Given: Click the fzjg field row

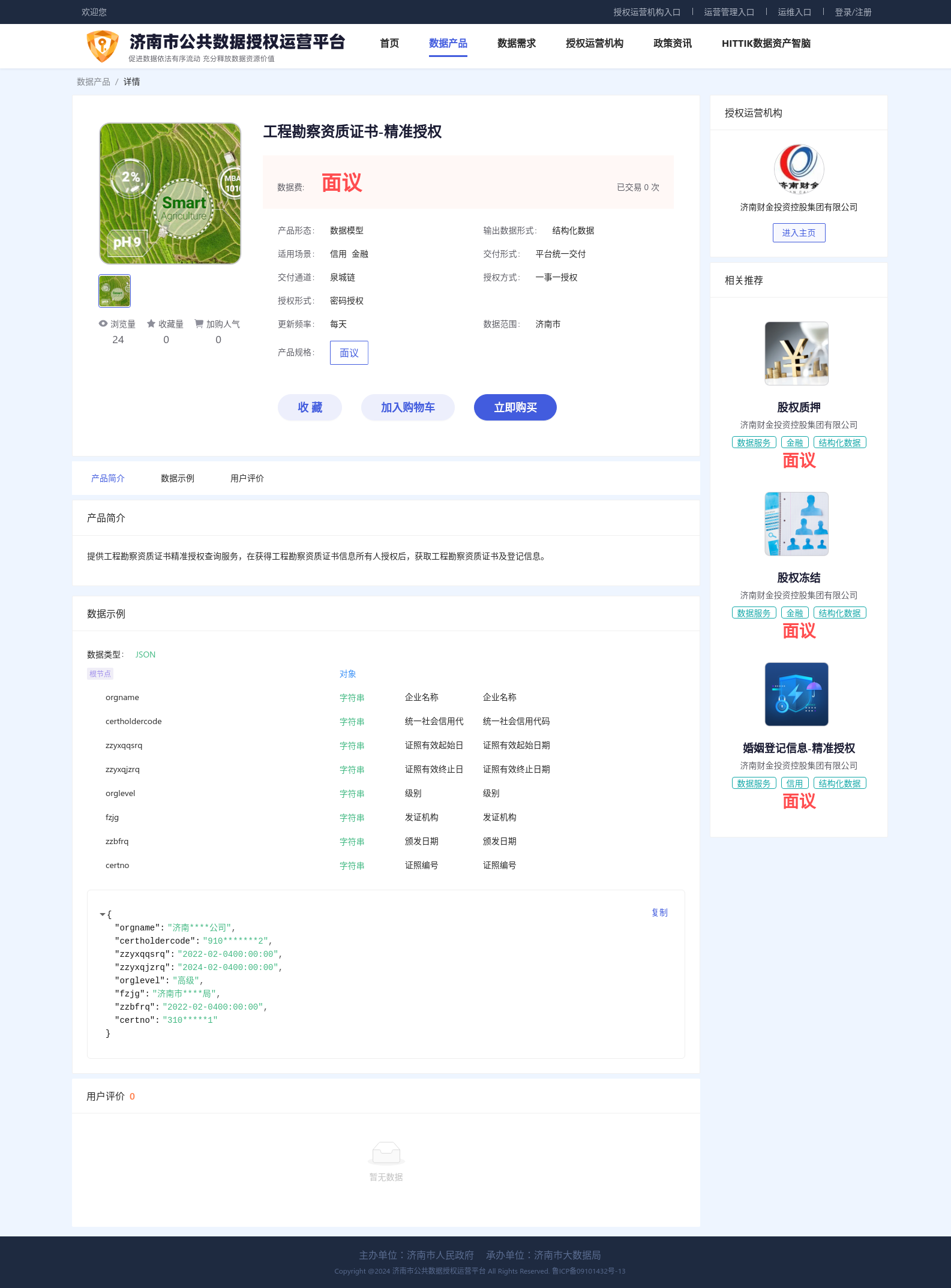Looking at the screenshot, I should tap(386, 818).
